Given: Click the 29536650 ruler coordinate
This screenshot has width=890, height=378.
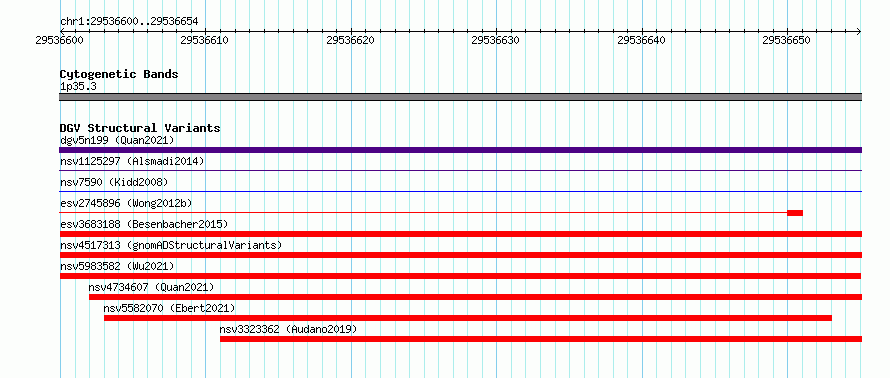Looking at the screenshot, I should [786, 40].
